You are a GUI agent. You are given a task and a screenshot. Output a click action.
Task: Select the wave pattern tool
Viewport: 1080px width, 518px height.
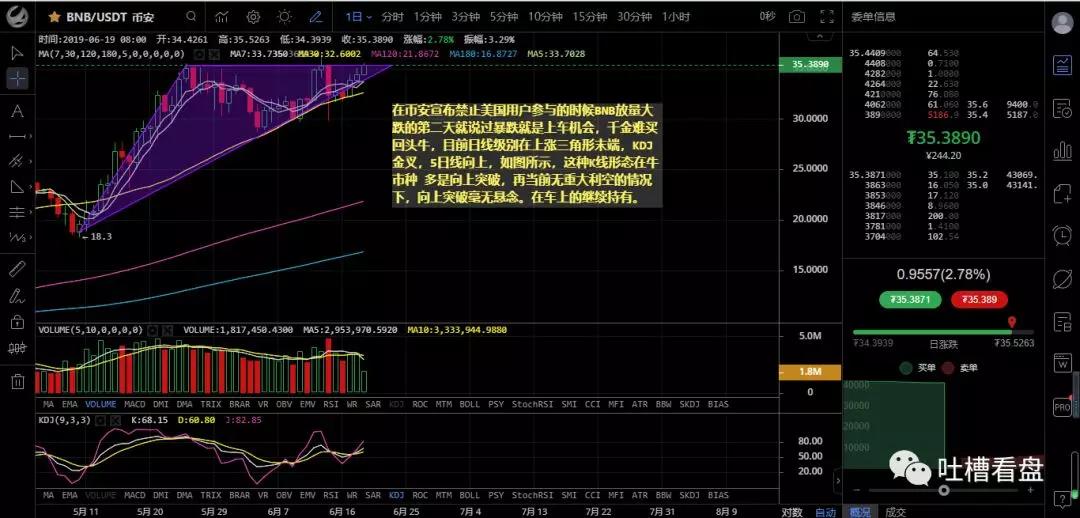(18, 238)
